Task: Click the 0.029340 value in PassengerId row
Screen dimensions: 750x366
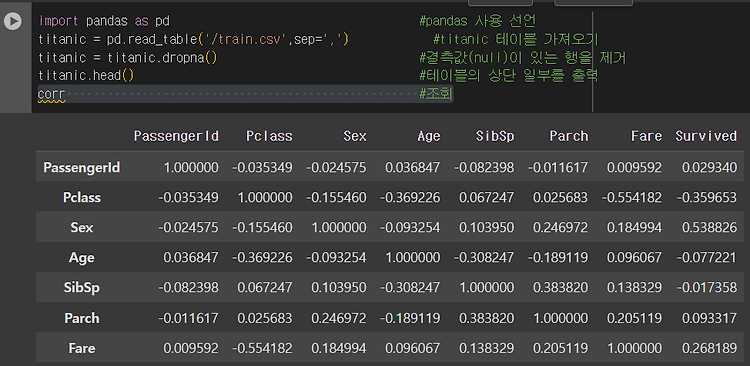Action: (710, 167)
